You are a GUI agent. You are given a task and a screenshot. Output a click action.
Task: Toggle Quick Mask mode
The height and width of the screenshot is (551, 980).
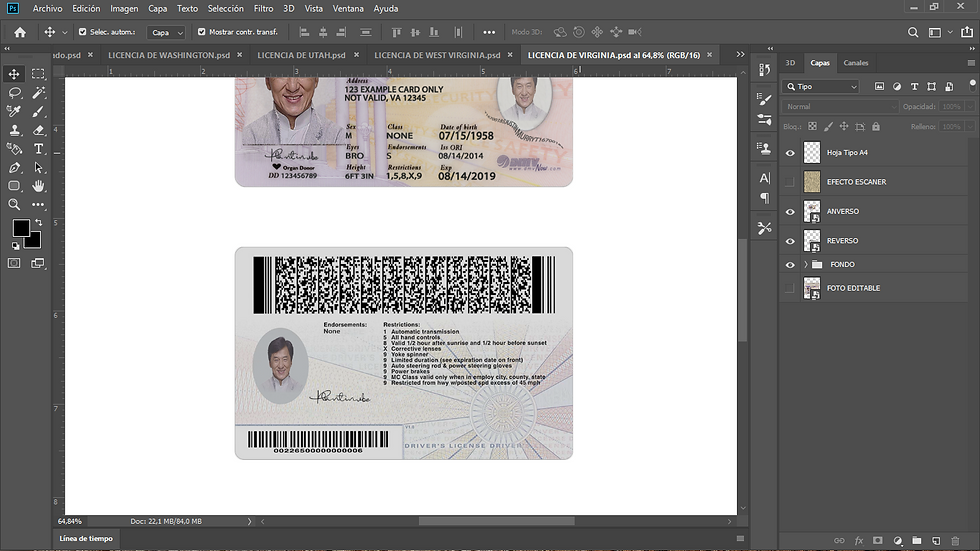pyautogui.click(x=14, y=263)
